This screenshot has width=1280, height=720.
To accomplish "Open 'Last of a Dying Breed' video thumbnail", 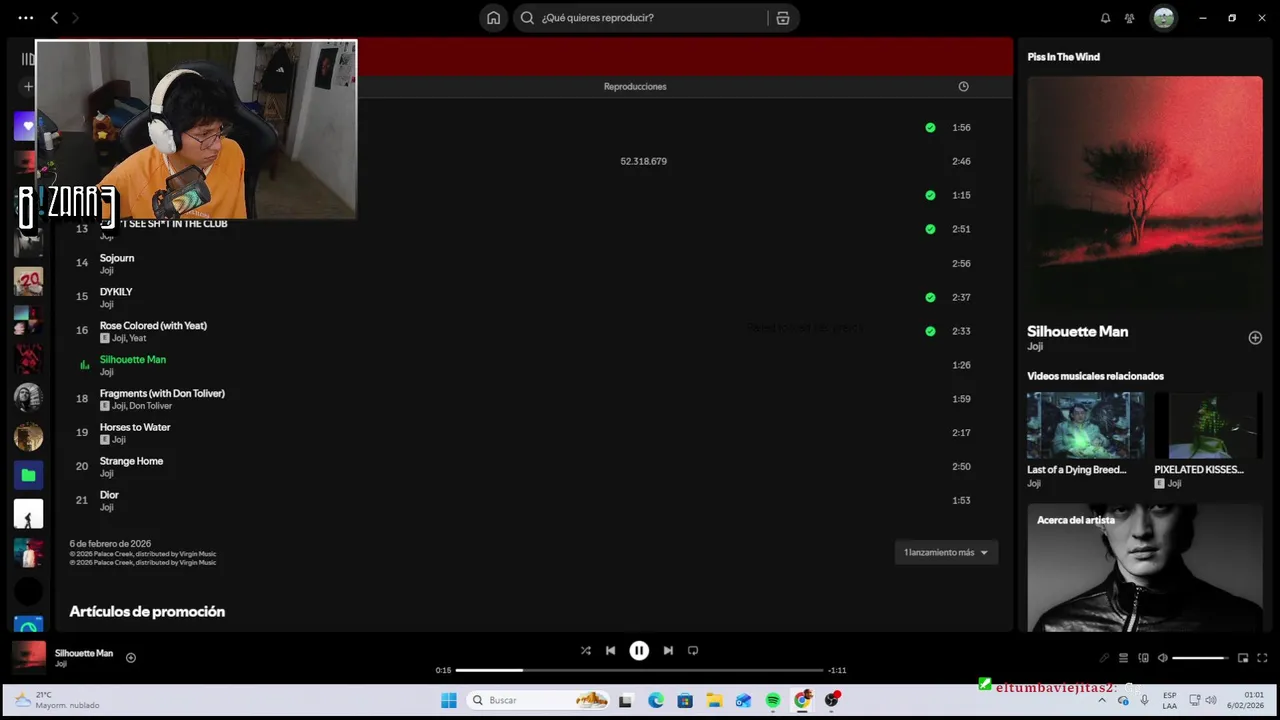I will (1085, 425).
